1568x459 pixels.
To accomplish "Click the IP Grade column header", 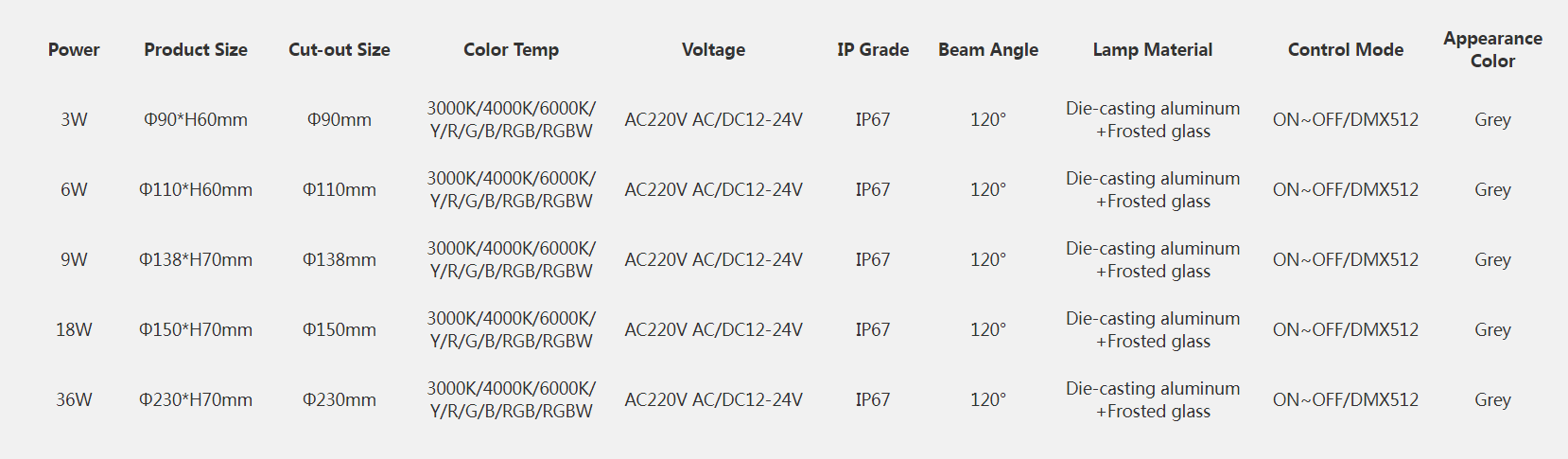I will pos(873,50).
